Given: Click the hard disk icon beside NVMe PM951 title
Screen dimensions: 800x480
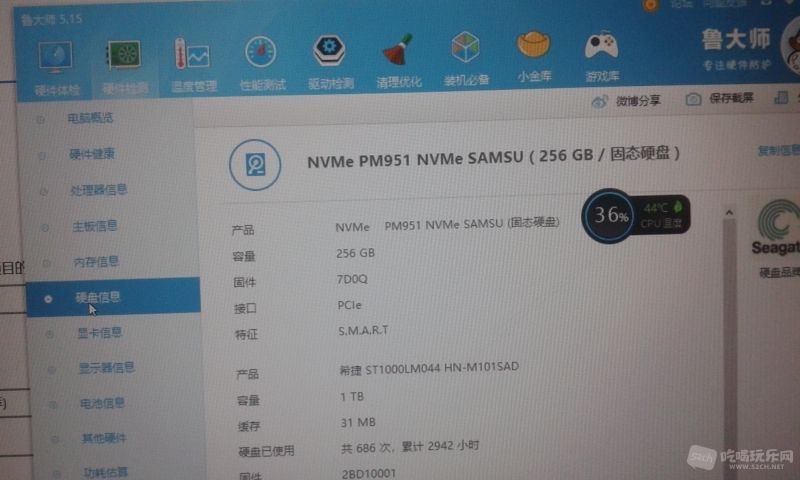Looking at the screenshot, I should [255, 165].
